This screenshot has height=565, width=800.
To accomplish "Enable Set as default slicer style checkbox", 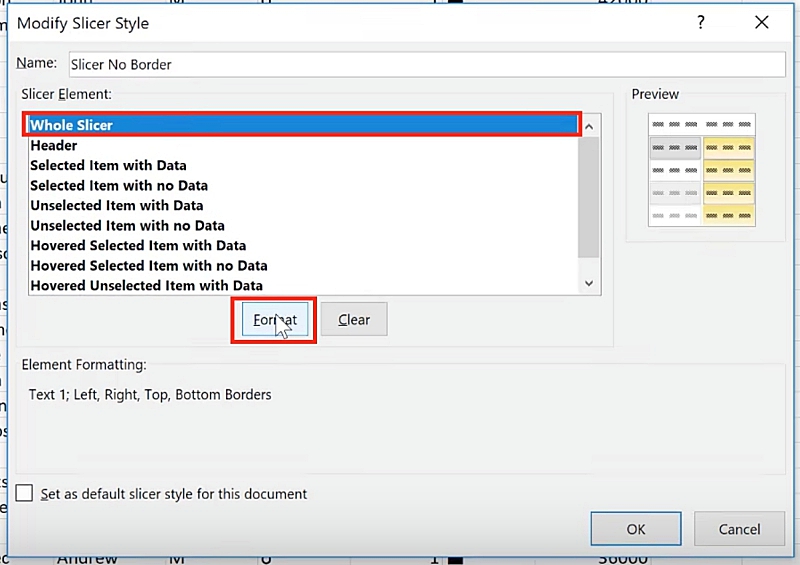I will tap(25, 493).
